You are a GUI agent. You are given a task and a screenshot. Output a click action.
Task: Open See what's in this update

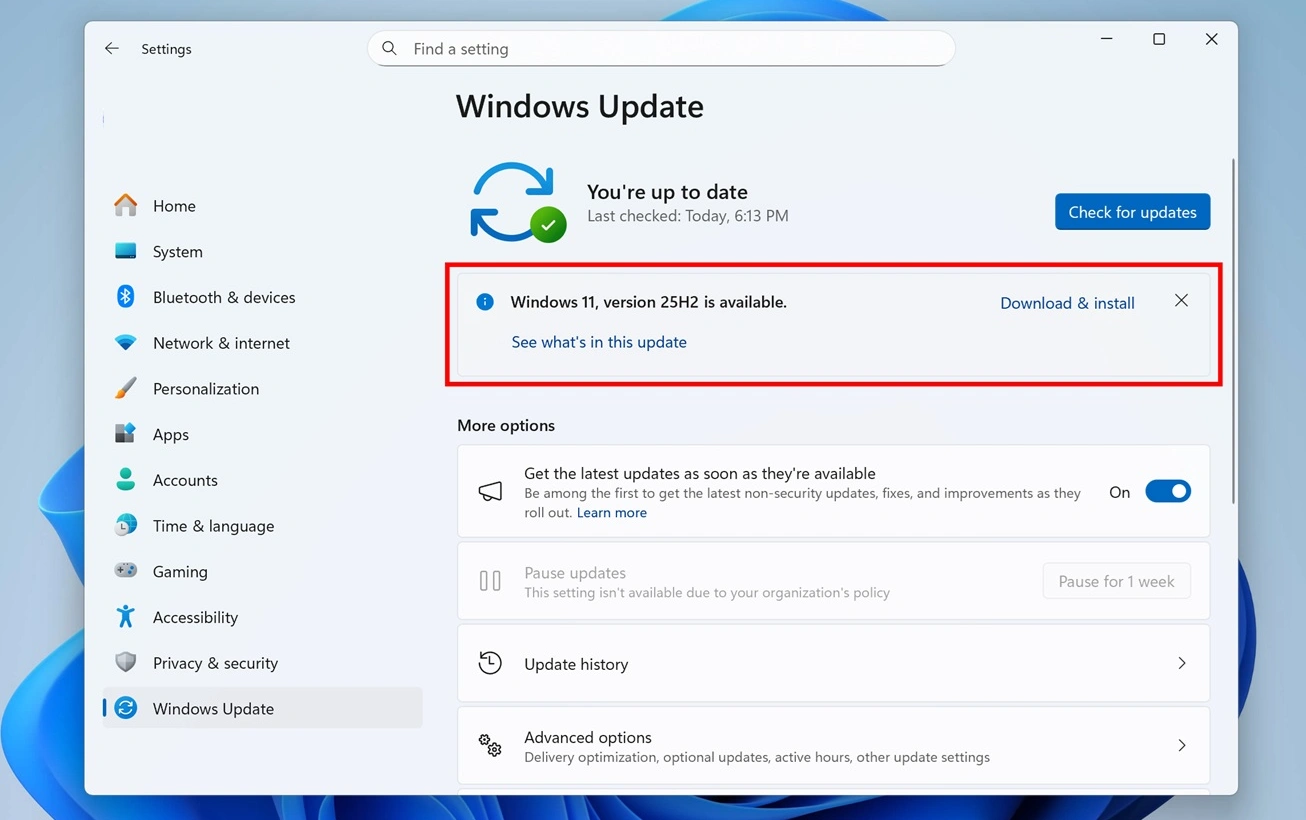point(598,341)
